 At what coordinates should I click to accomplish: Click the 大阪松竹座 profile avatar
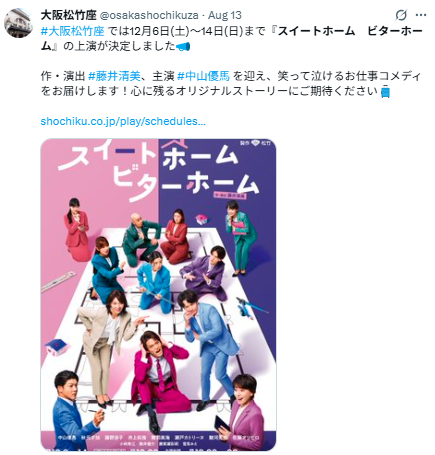[x=19, y=23]
